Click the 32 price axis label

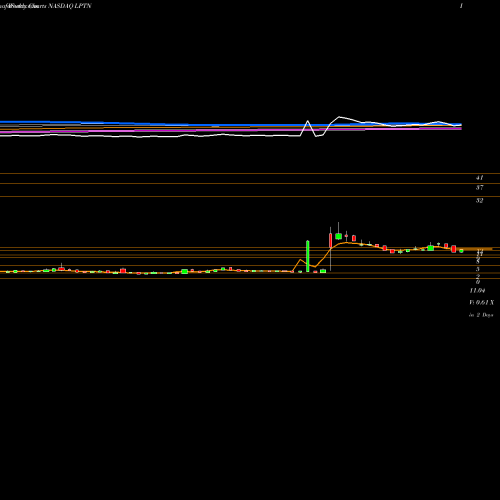tap(479, 201)
